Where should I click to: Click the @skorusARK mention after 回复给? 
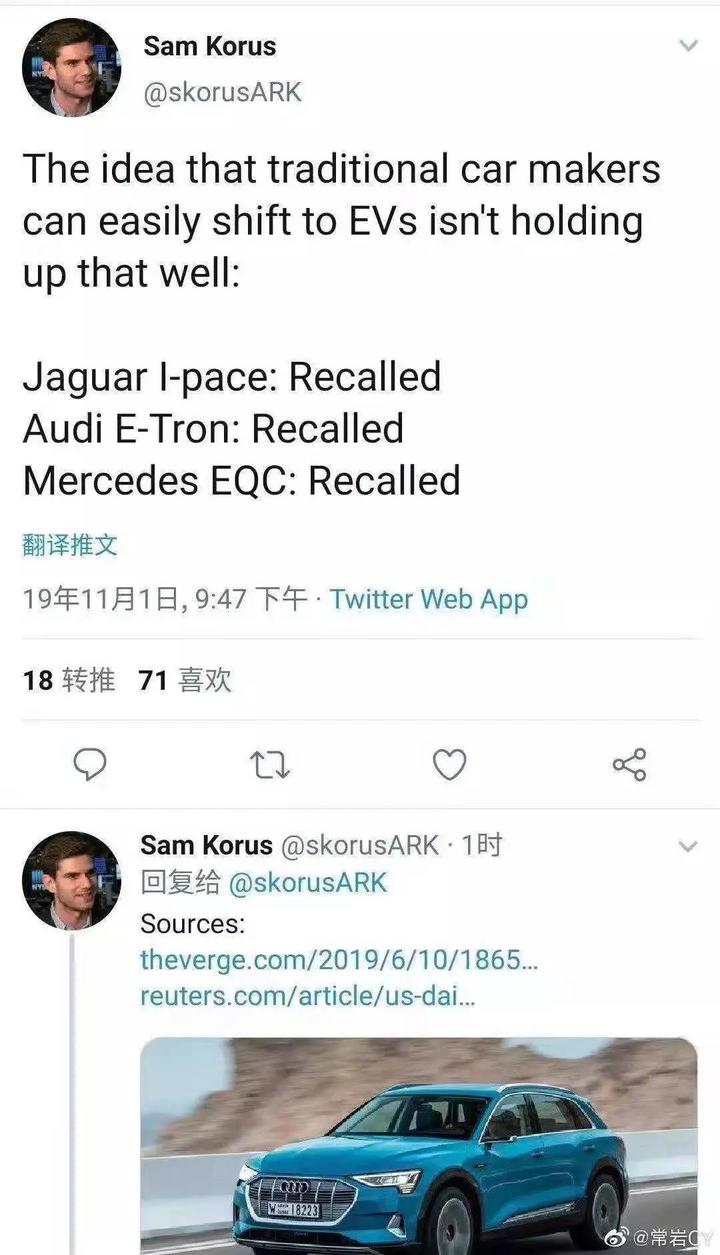(307, 883)
